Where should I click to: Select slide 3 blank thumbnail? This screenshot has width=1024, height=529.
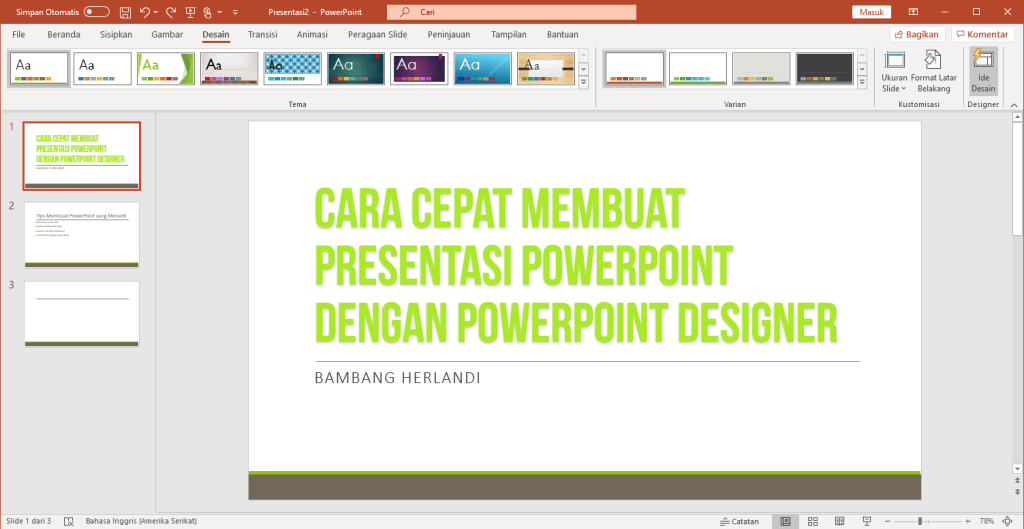point(82,314)
